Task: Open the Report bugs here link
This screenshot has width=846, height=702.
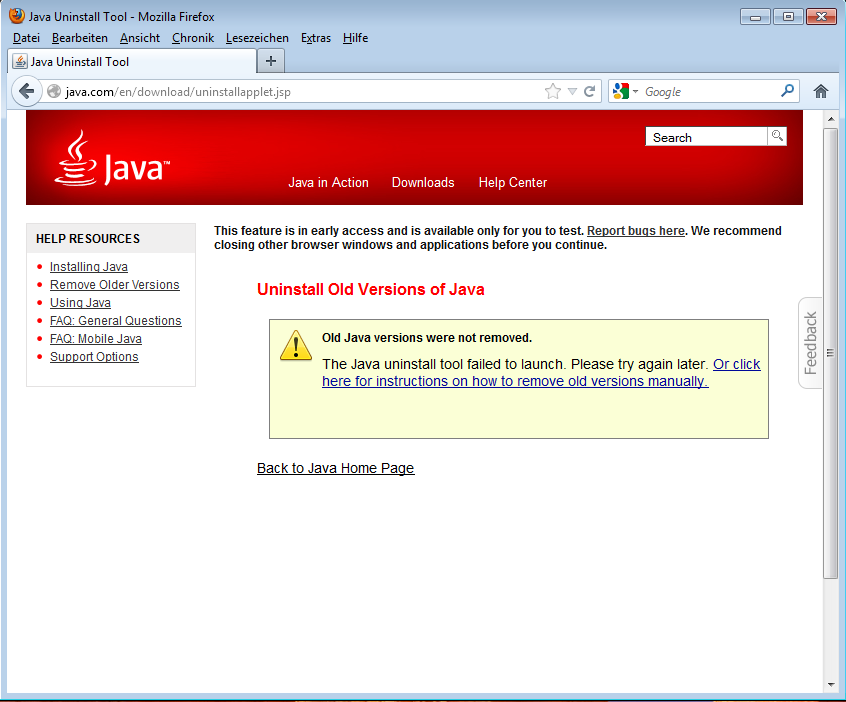Action: coord(635,231)
